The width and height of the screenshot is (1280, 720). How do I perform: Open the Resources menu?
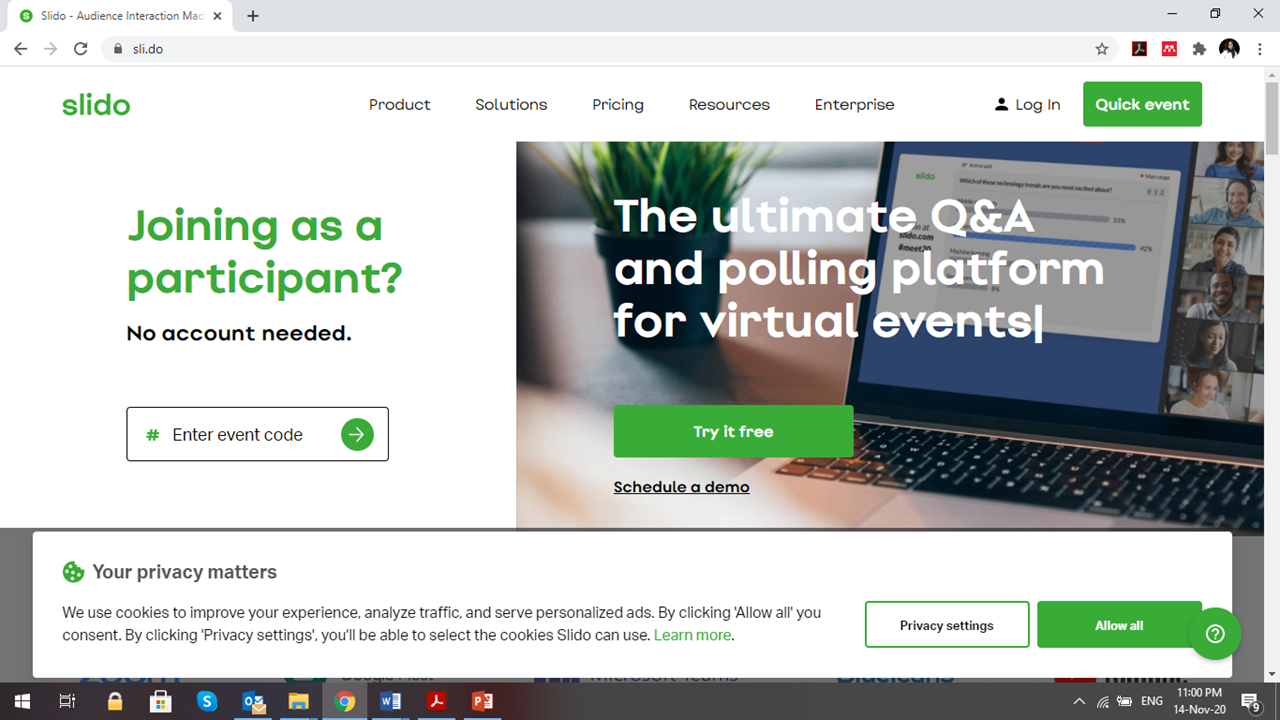[729, 104]
